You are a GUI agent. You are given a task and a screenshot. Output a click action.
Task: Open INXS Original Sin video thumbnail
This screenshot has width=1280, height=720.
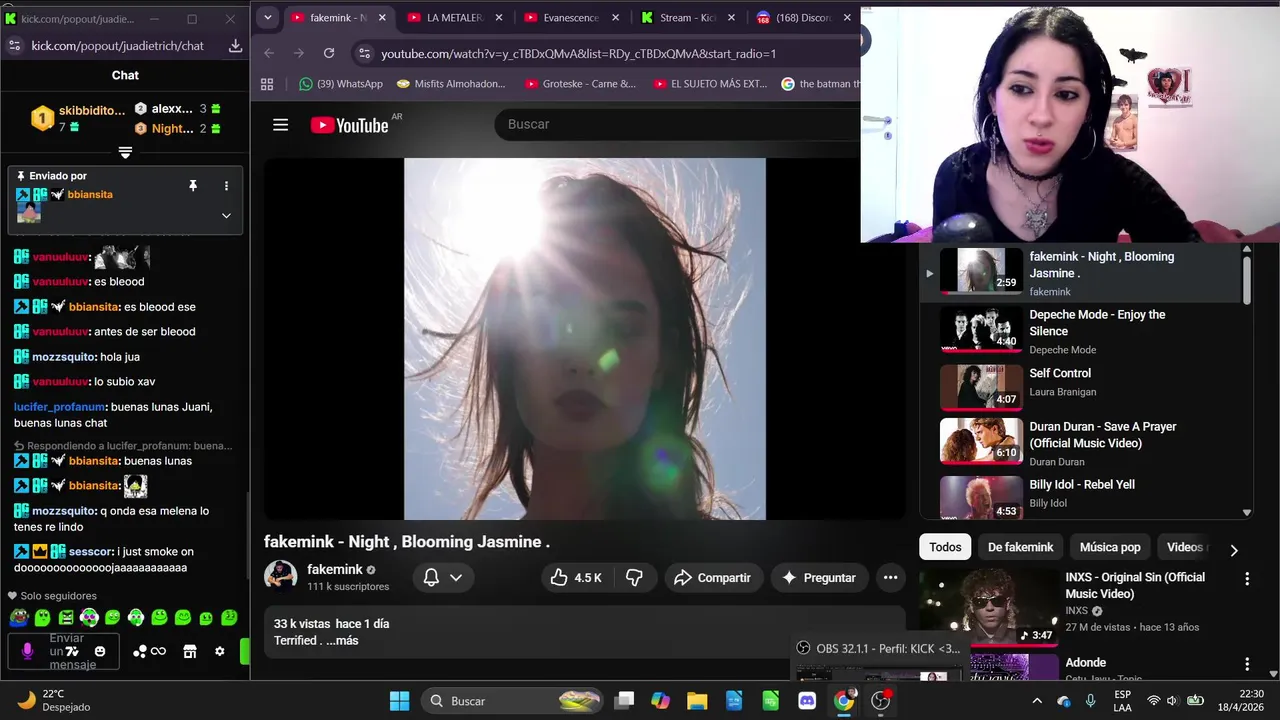pyautogui.click(x=989, y=608)
